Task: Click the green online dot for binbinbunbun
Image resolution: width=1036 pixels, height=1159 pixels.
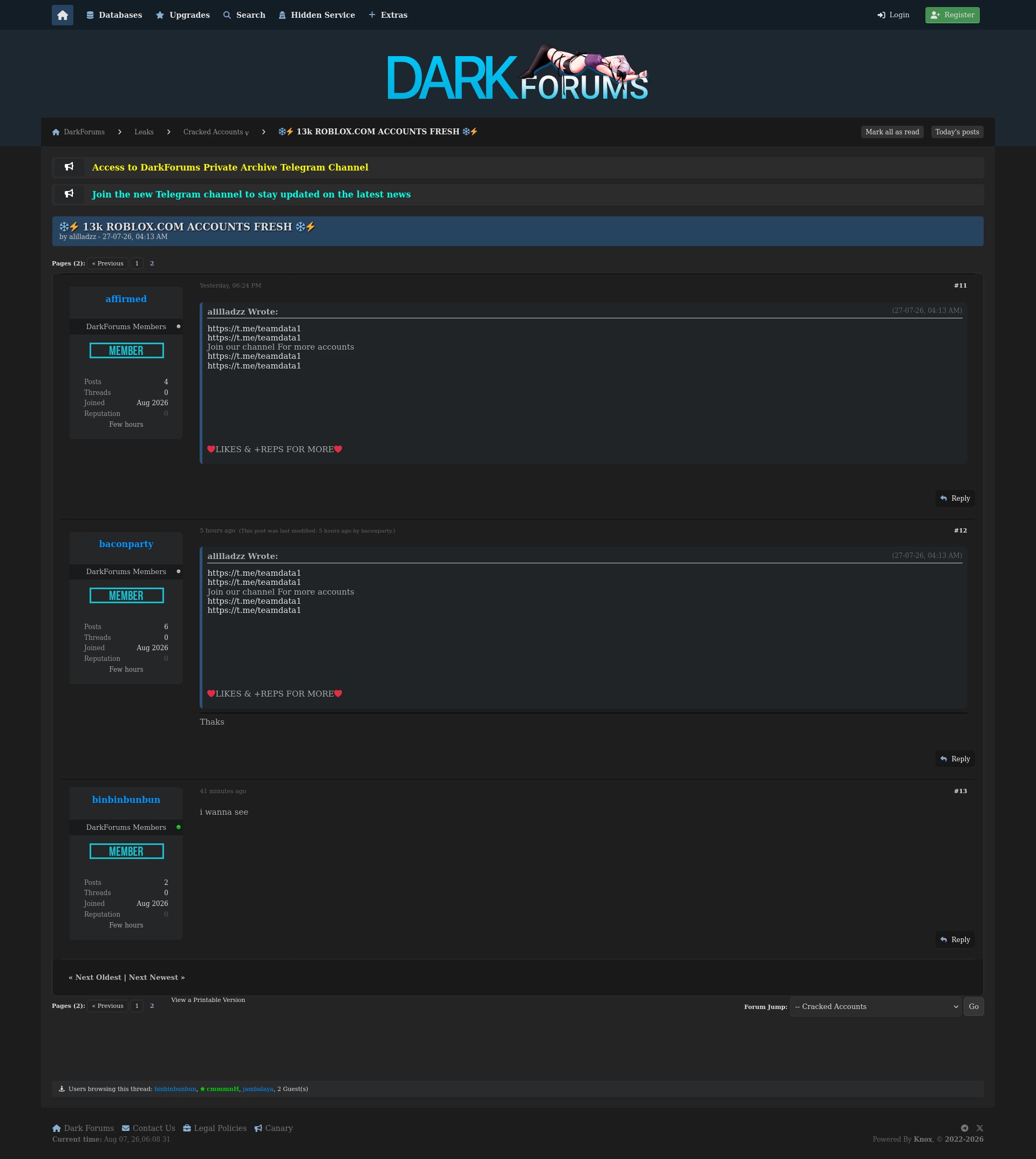Action: pyautogui.click(x=179, y=827)
